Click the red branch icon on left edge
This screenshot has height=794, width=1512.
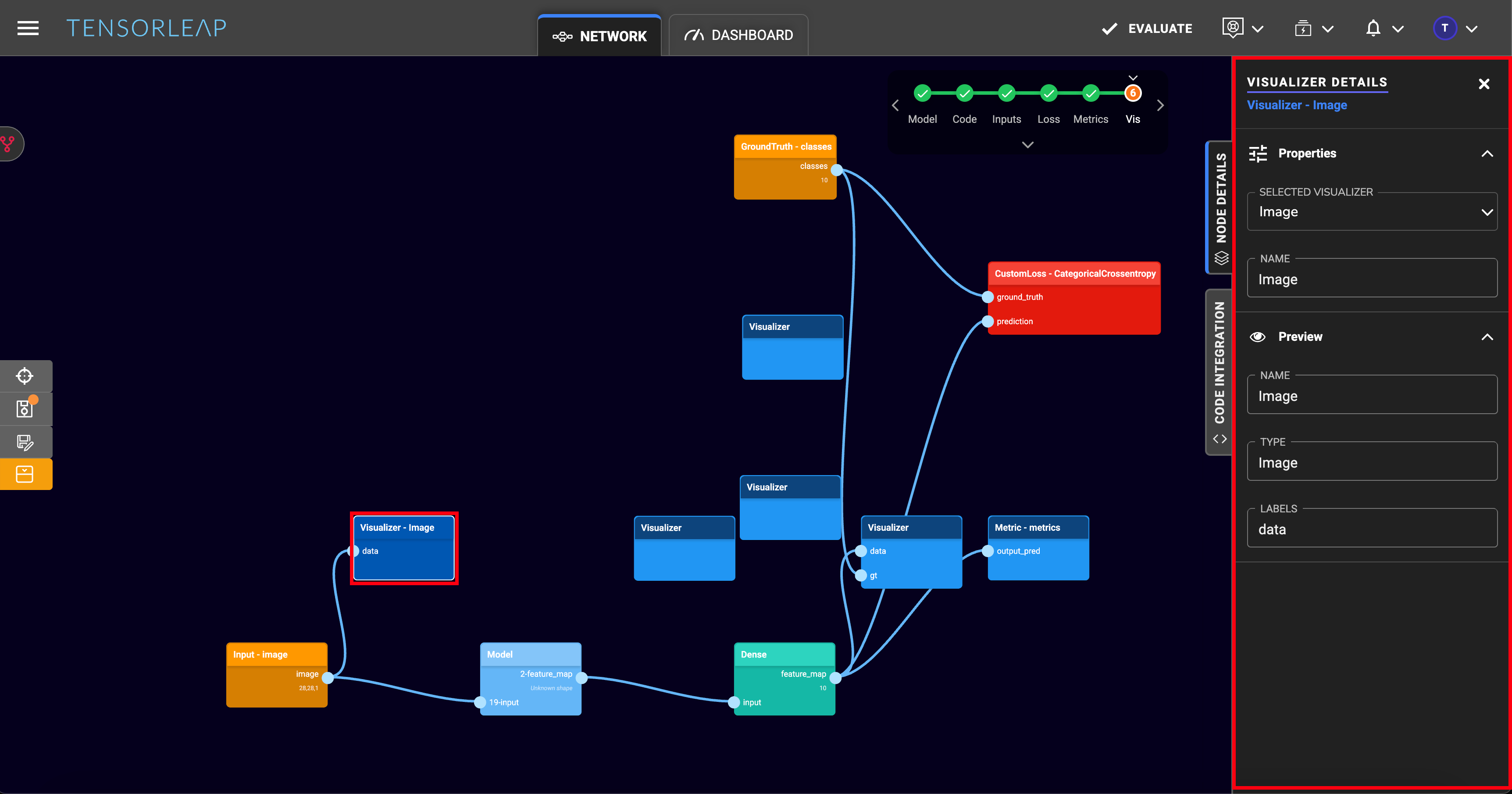tap(8, 144)
